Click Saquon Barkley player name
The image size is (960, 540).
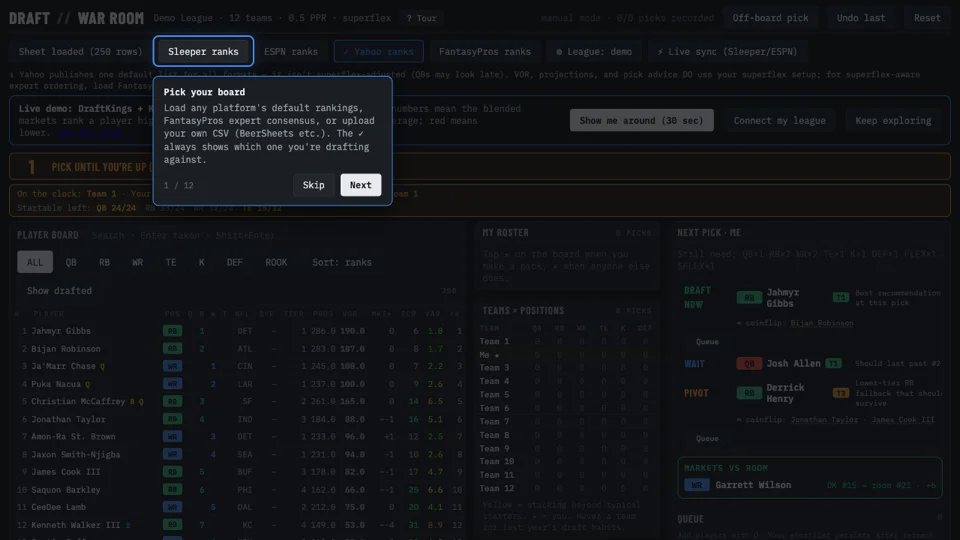click(66, 489)
